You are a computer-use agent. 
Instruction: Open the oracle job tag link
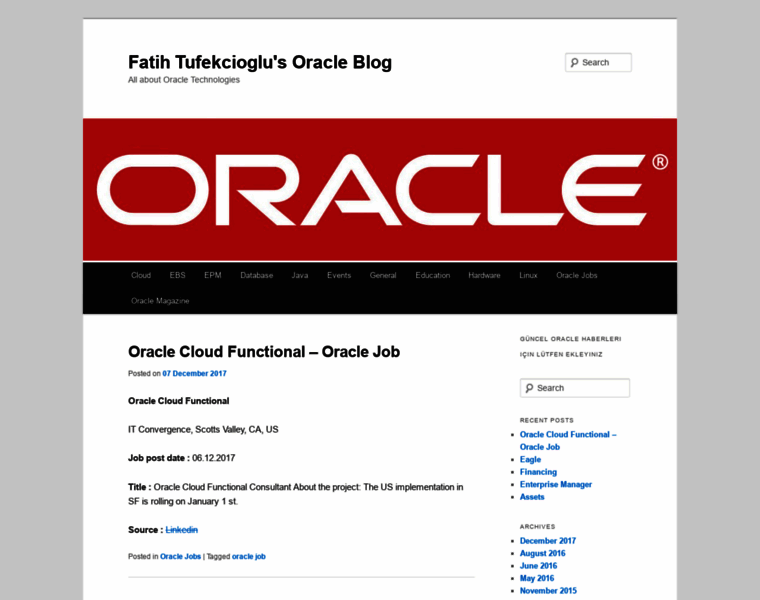[249, 556]
